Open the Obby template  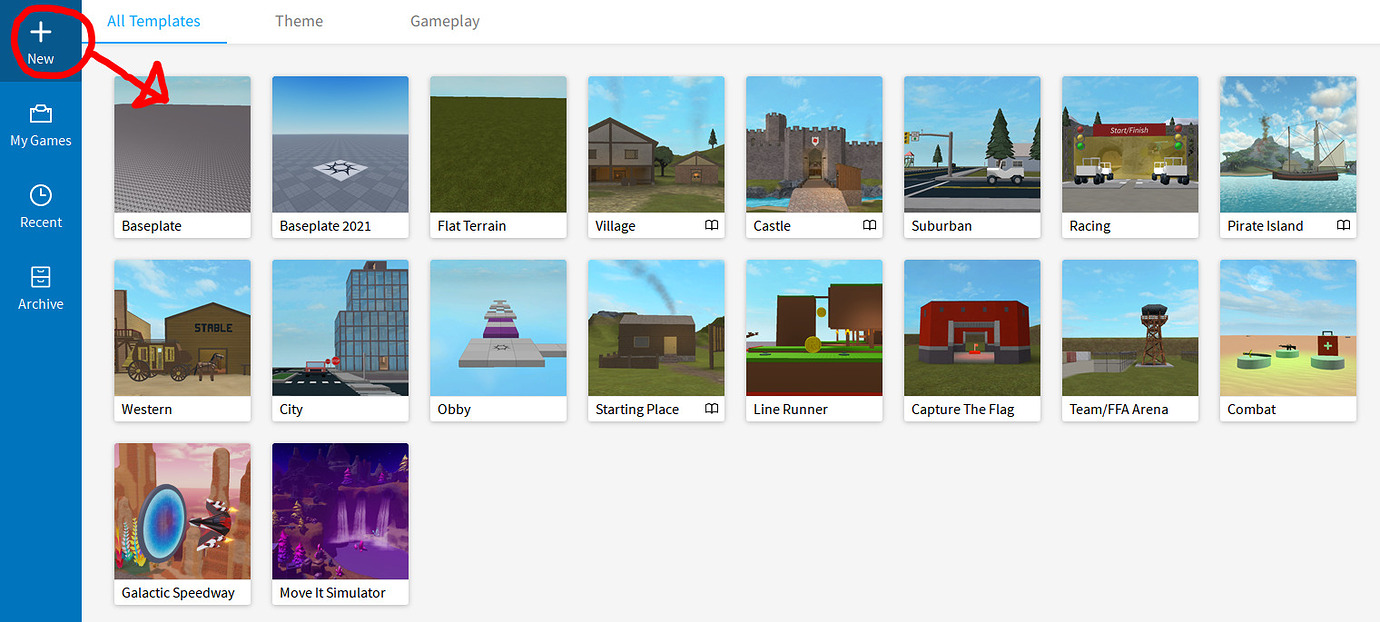tap(498, 327)
